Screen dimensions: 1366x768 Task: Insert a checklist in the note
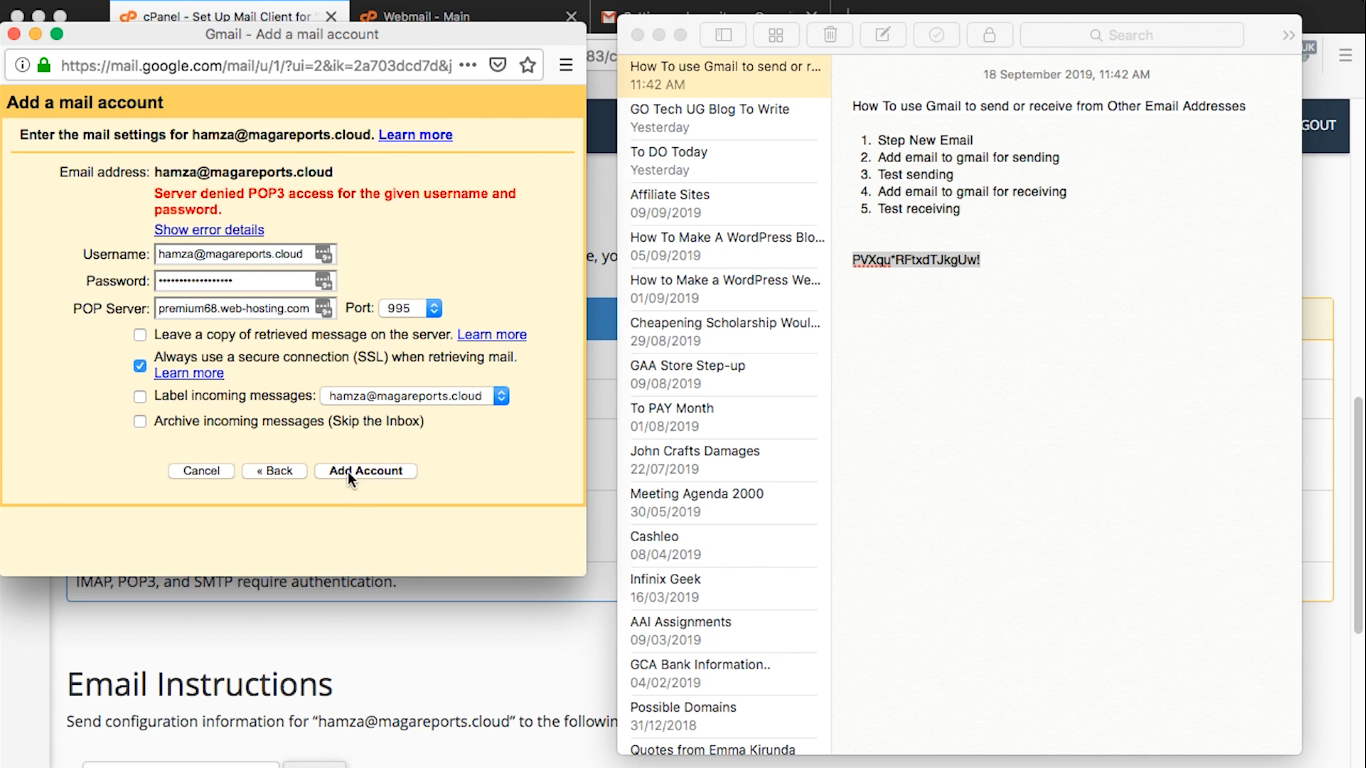pos(936,35)
